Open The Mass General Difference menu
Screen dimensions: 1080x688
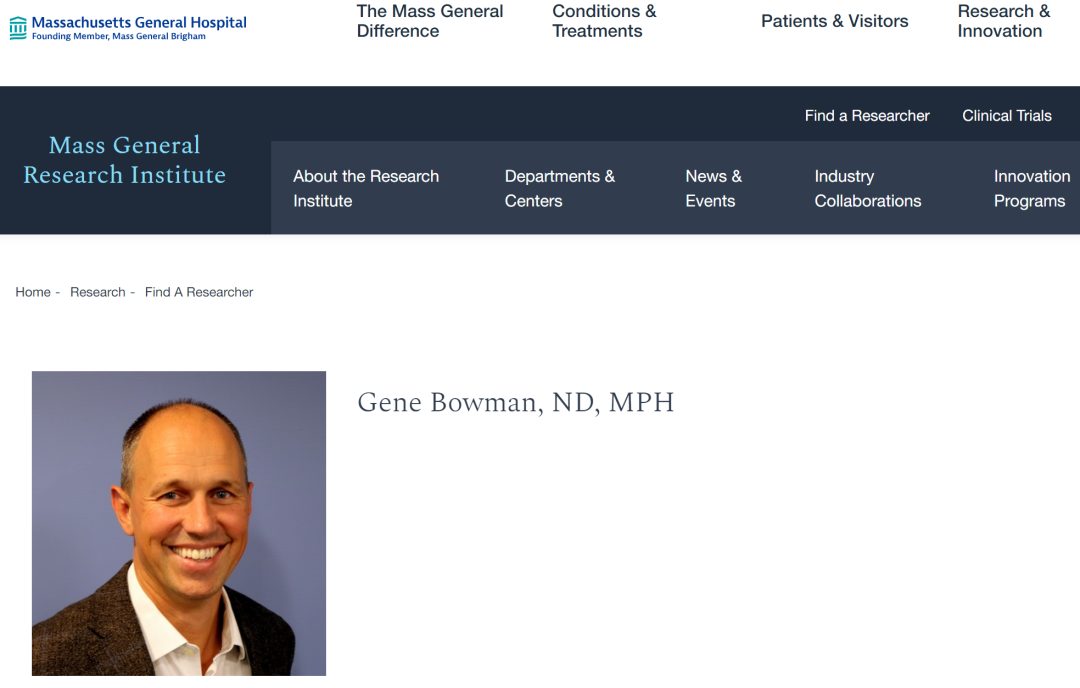pyautogui.click(x=430, y=21)
